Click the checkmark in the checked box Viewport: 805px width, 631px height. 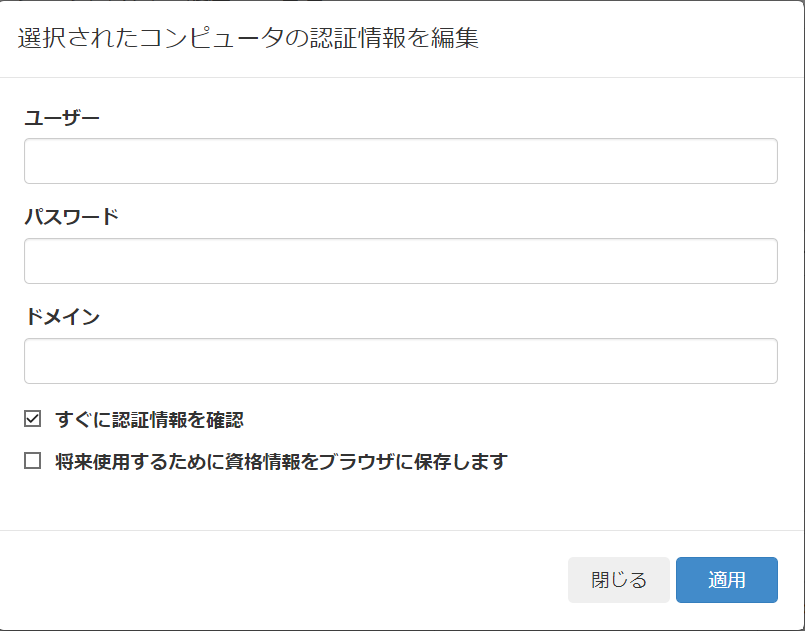(x=32, y=419)
